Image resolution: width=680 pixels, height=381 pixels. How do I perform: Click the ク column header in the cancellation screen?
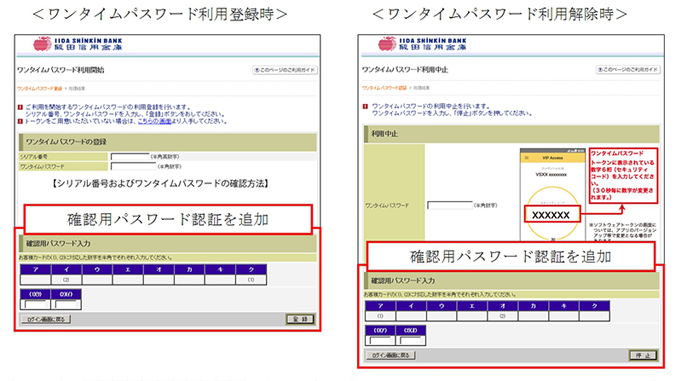595,306
